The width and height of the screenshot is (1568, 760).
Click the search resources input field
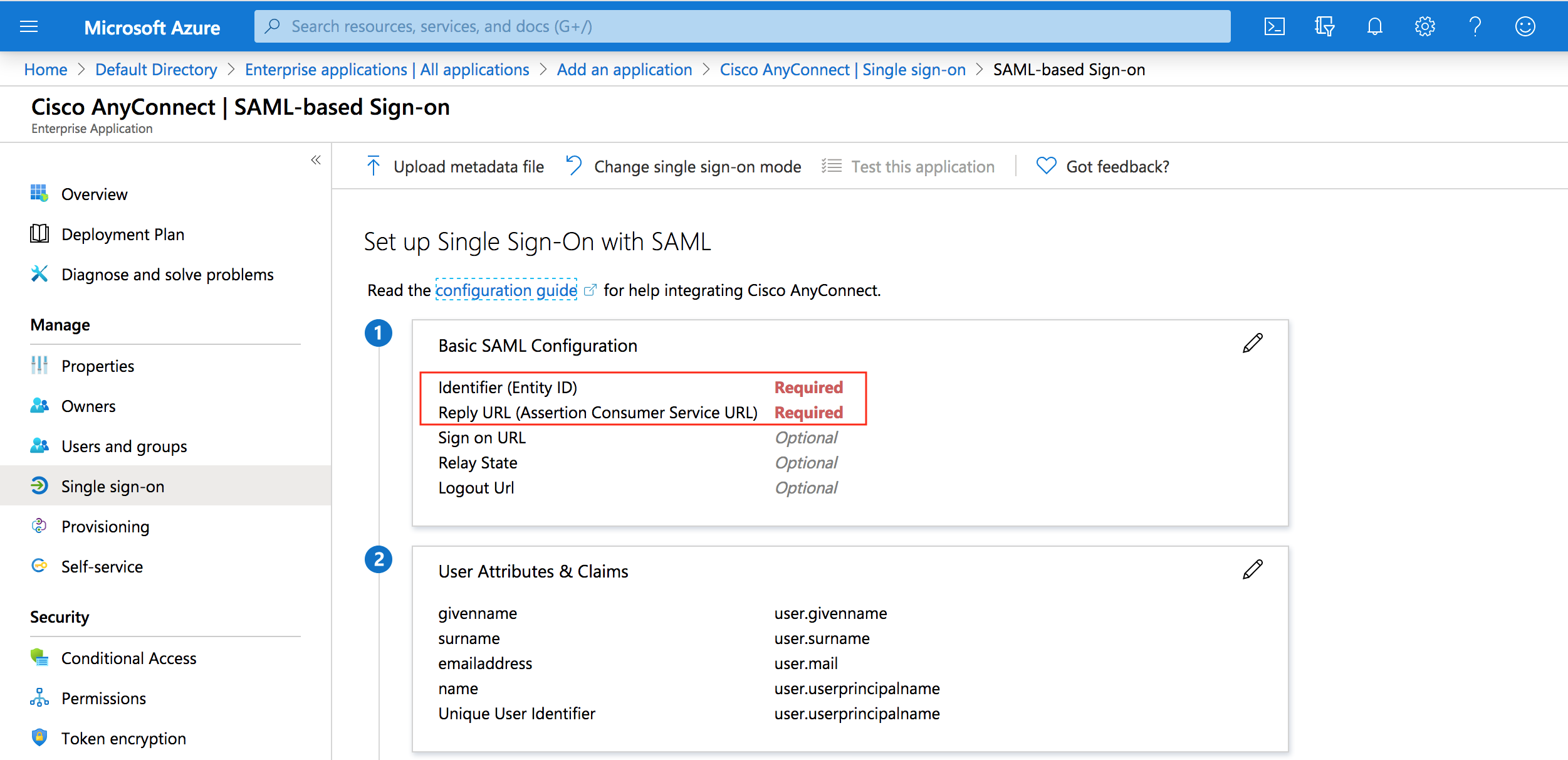742,26
